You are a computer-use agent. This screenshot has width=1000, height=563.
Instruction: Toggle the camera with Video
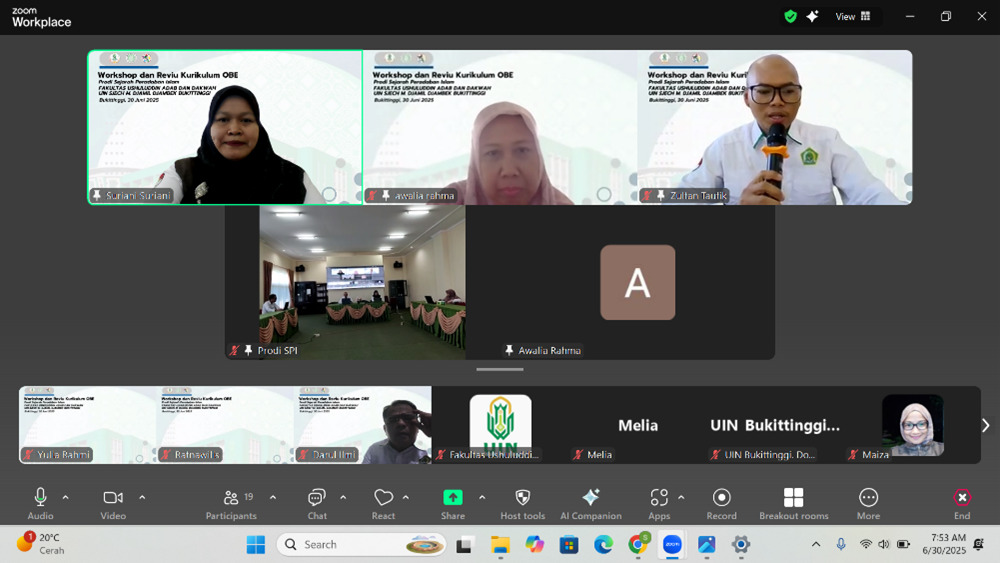(113, 498)
